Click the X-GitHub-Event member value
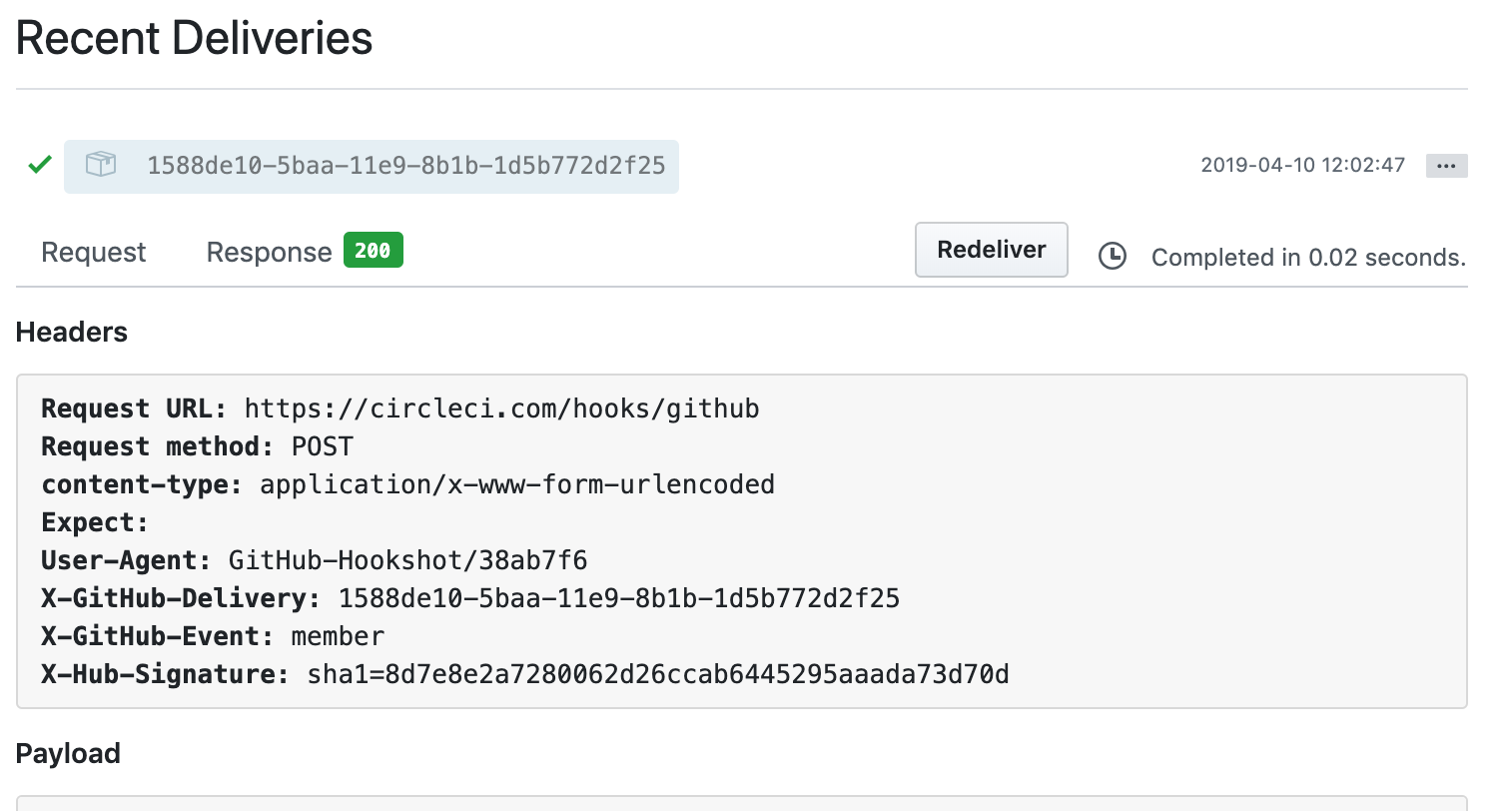Viewport: 1512px width, 811px height. click(x=338, y=637)
